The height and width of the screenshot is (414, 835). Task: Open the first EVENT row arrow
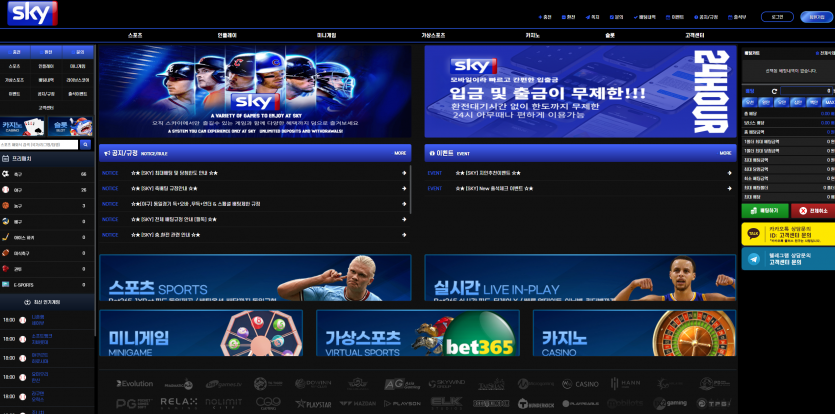click(730, 173)
